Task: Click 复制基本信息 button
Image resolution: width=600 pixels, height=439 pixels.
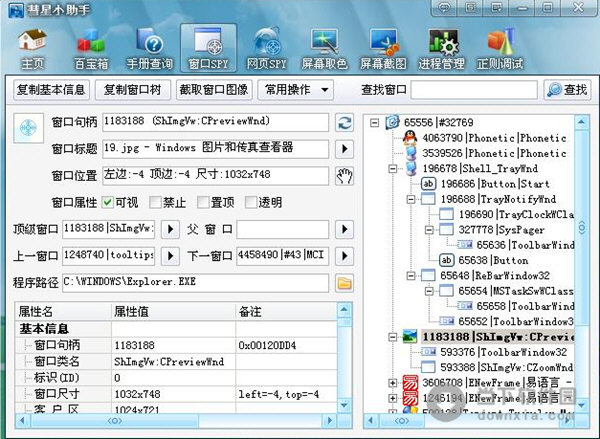Action: point(51,90)
